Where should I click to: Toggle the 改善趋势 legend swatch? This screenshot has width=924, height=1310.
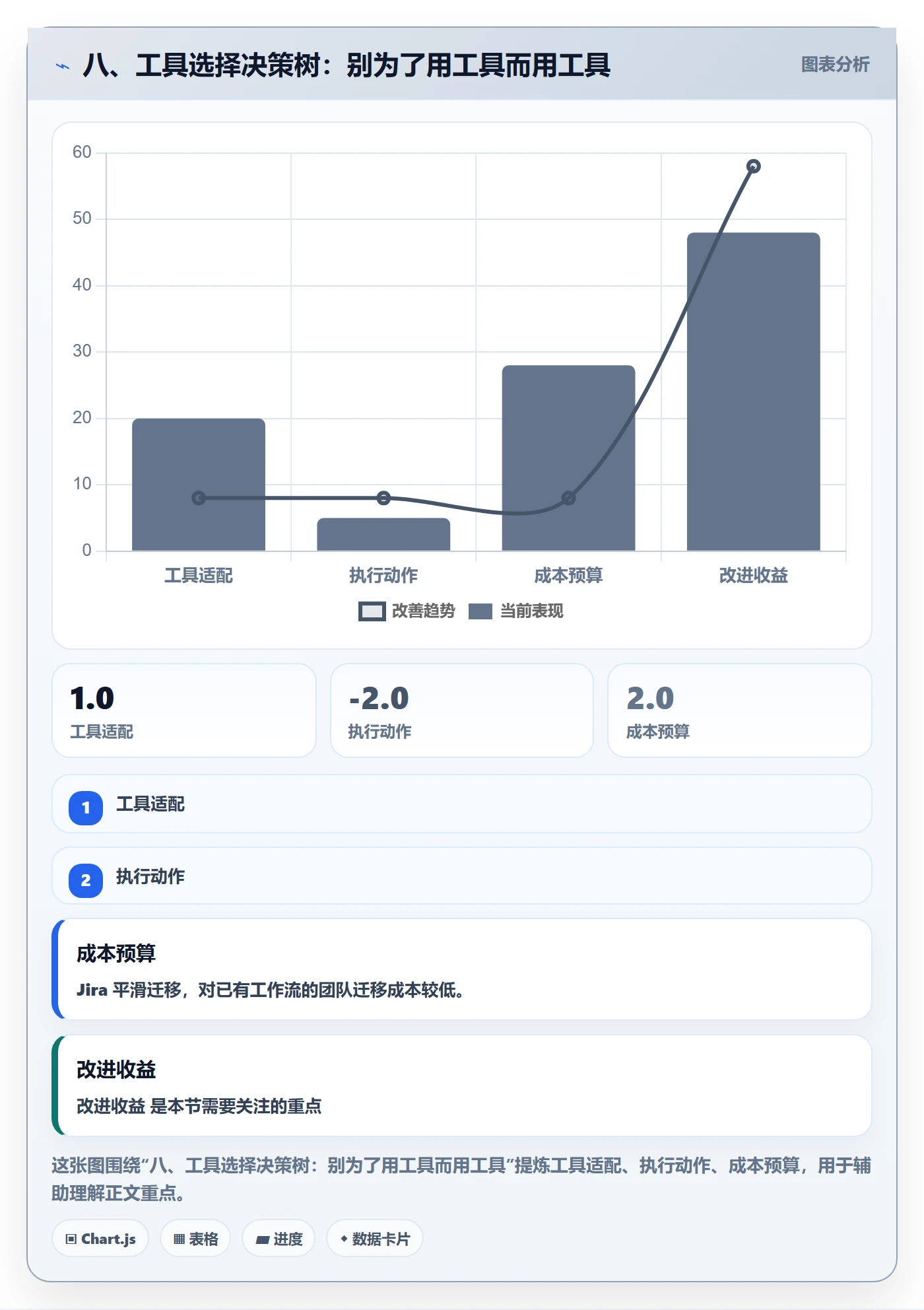pyautogui.click(x=372, y=611)
